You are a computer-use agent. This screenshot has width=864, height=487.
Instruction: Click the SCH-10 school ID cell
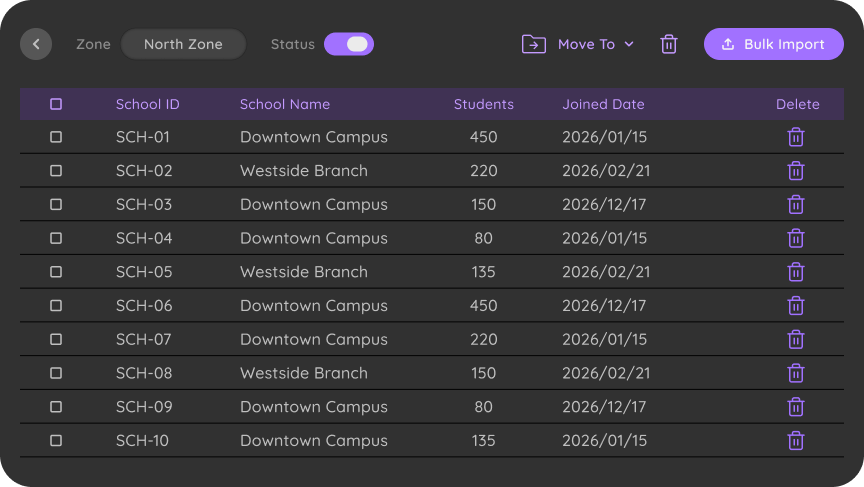pyautogui.click(x=142, y=440)
